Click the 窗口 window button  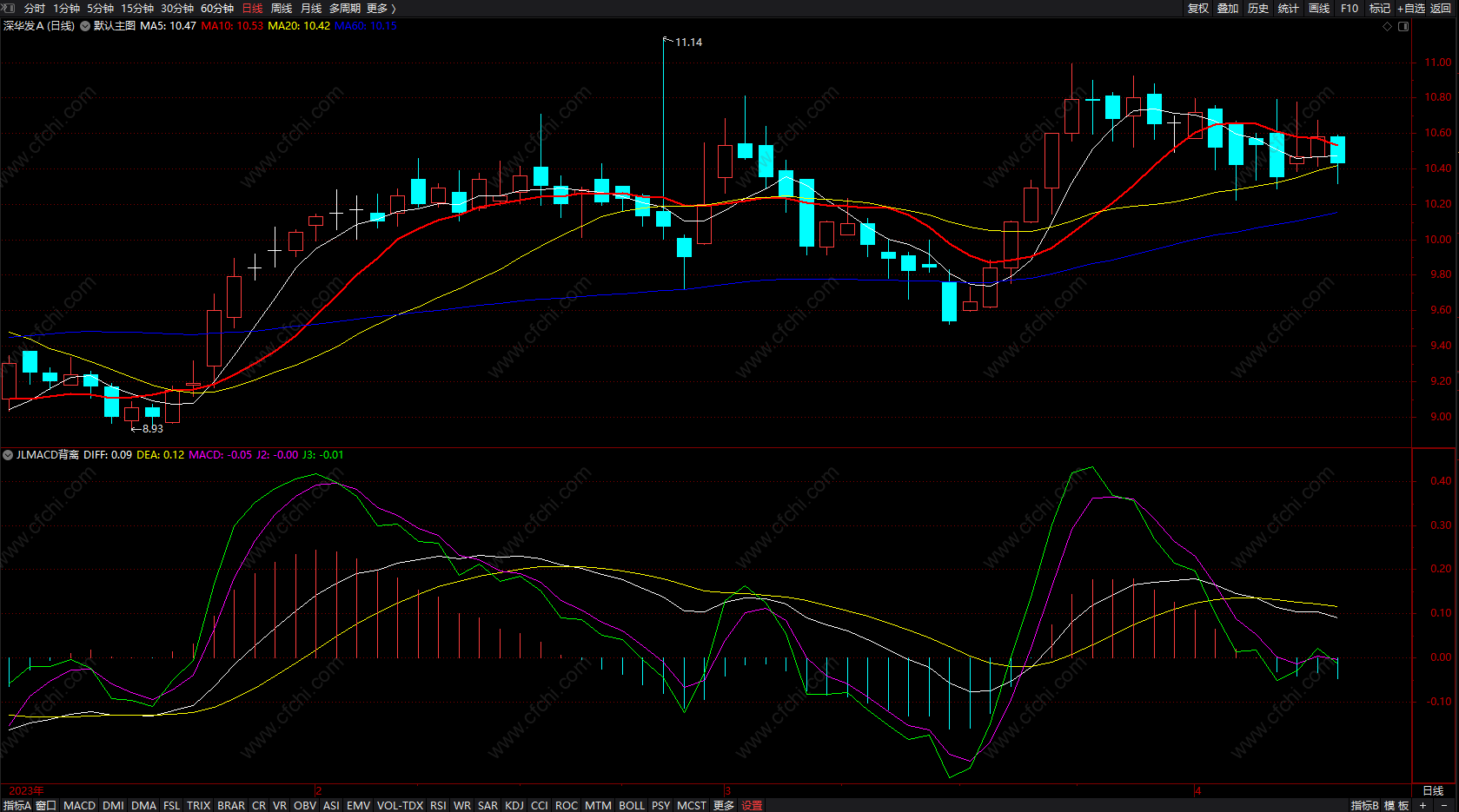point(46,806)
